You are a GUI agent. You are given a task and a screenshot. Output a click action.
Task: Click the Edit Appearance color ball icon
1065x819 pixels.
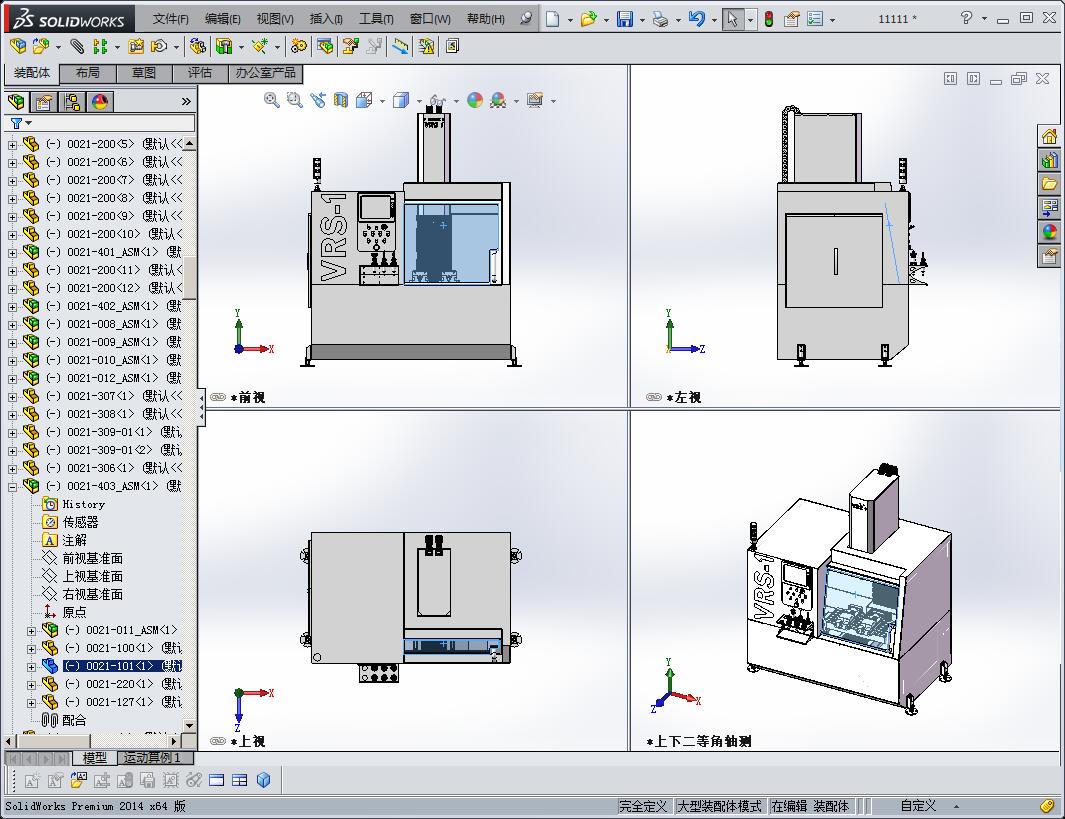click(x=475, y=100)
